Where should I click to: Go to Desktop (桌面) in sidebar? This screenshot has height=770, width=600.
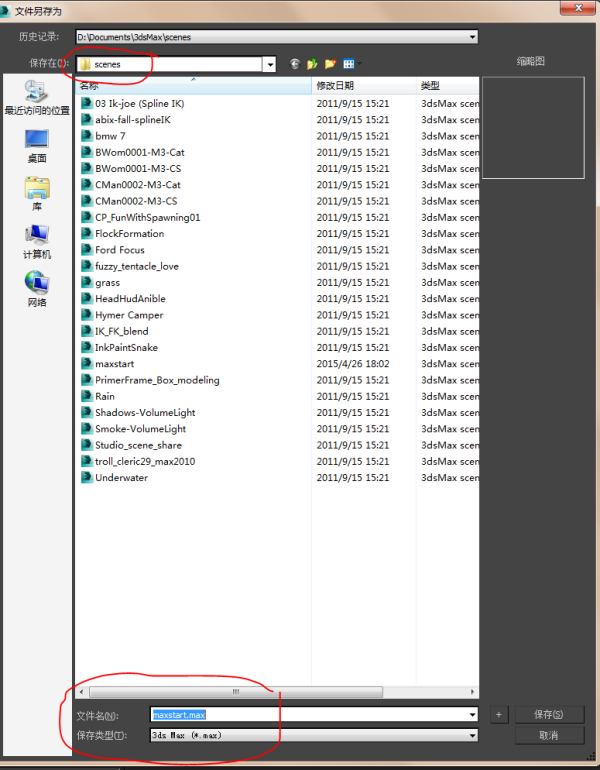pos(37,145)
